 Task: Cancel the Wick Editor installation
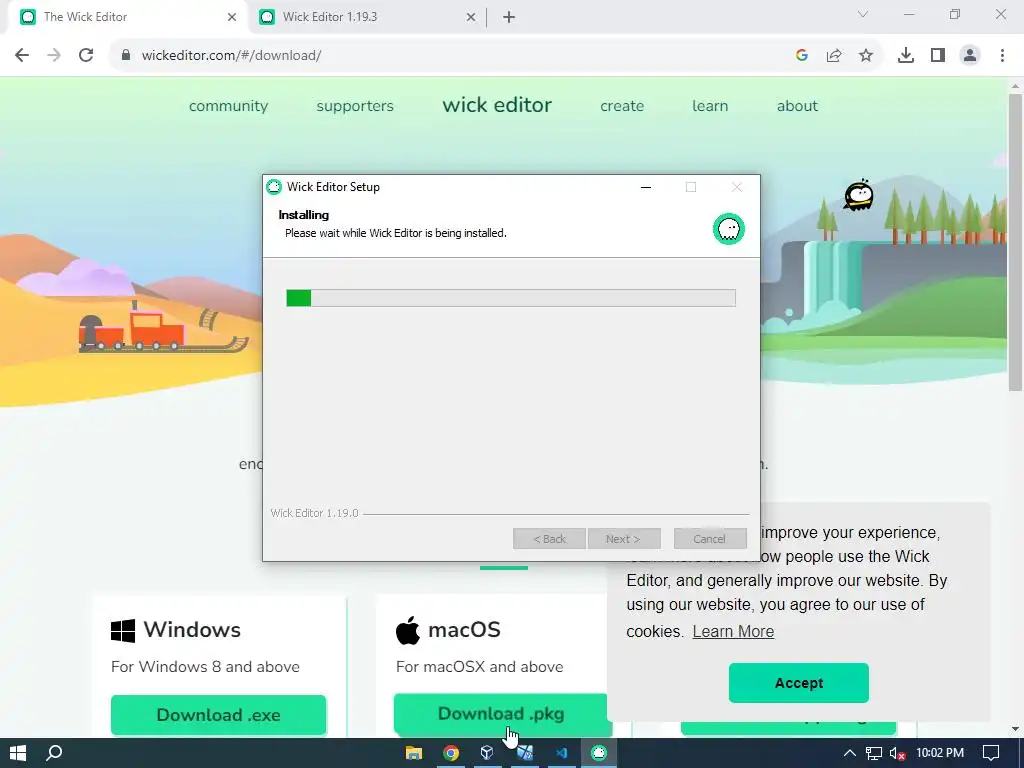(710, 539)
